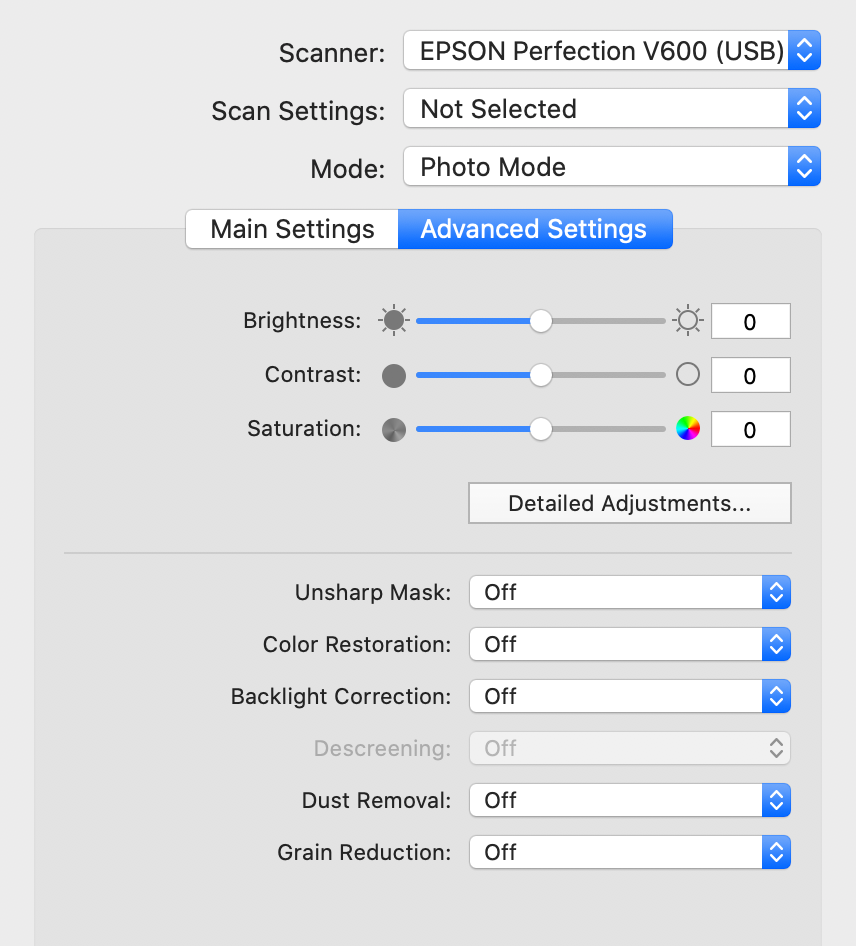The image size is (856, 946).
Task: Click the gray desaturation icon beside Saturation
Action: pos(394,430)
